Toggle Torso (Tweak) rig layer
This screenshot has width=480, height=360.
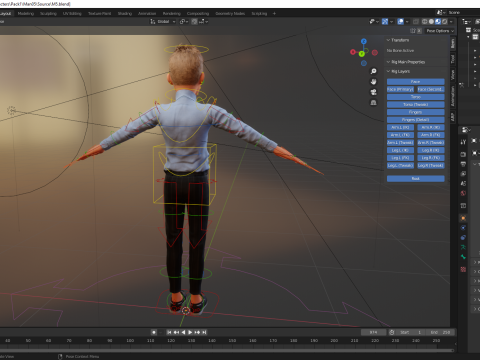tap(416, 105)
